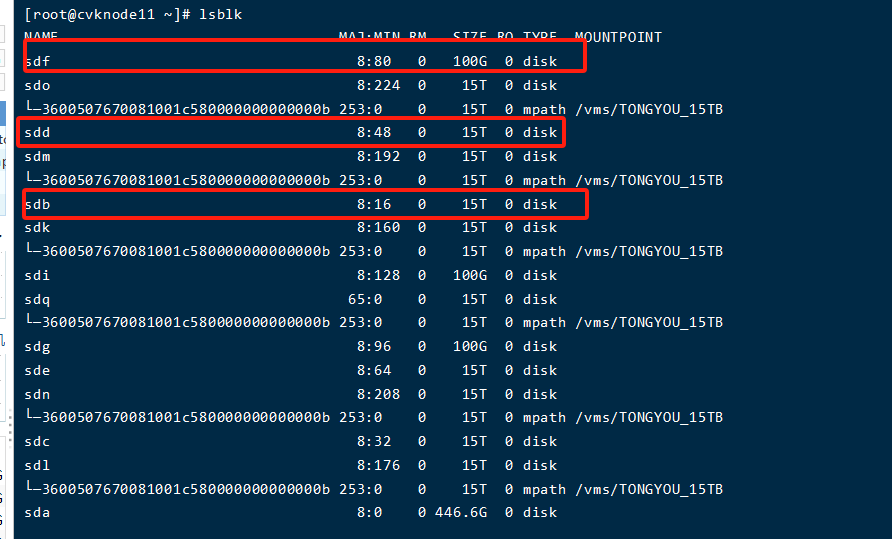The width and height of the screenshot is (892, 539).
Task: Select the sdn device name
Action: 38,394
